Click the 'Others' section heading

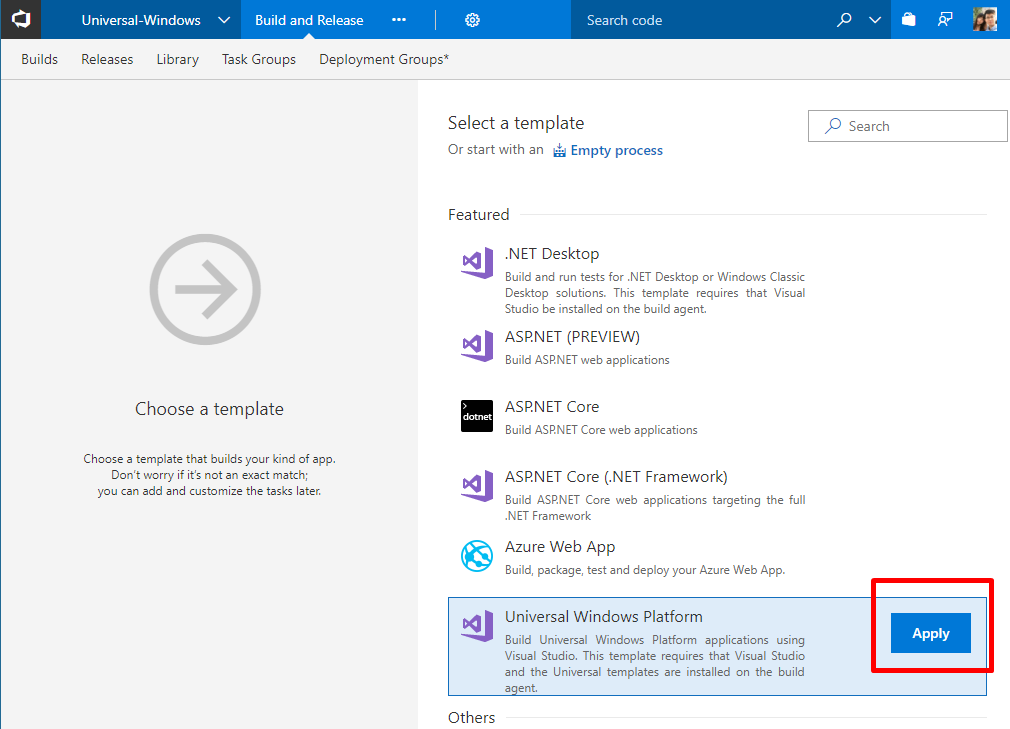point(472,717)
